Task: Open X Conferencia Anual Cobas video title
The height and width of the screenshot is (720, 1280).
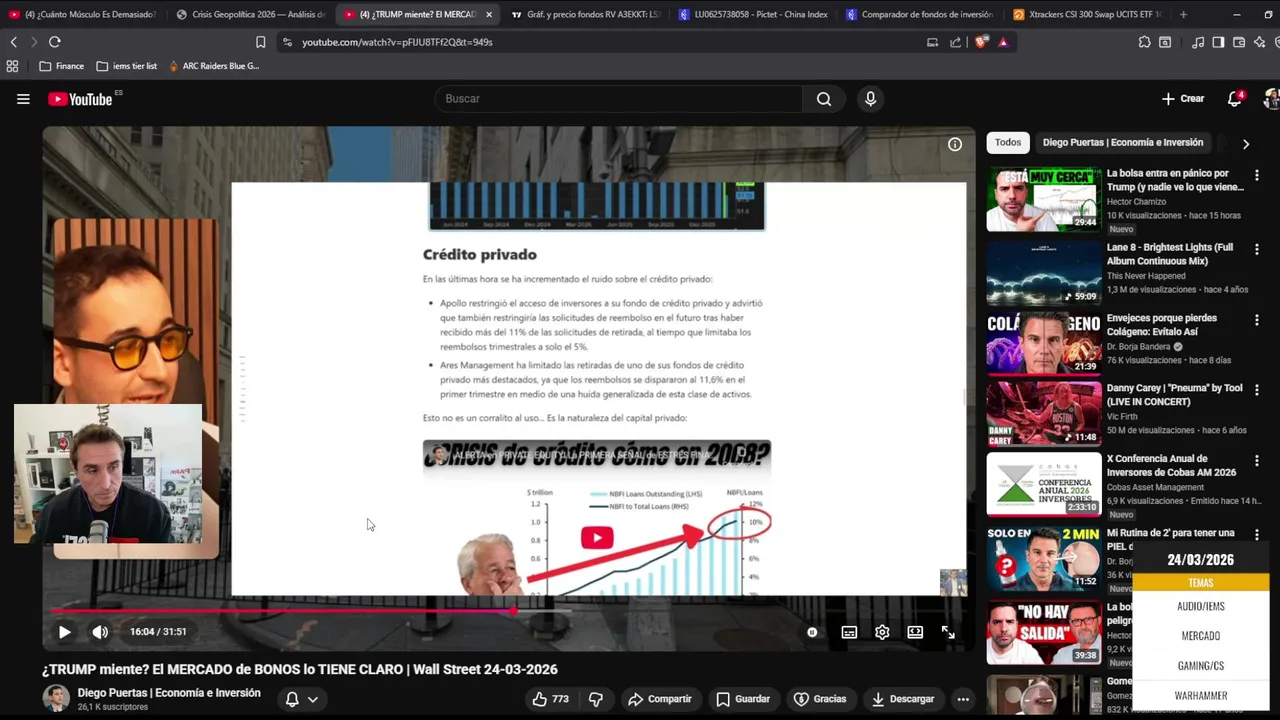Action: [x=1171, y=465]
